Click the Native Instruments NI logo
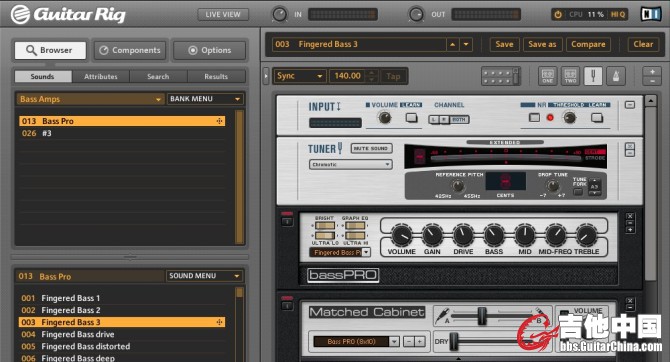 [x=651, y=14]
